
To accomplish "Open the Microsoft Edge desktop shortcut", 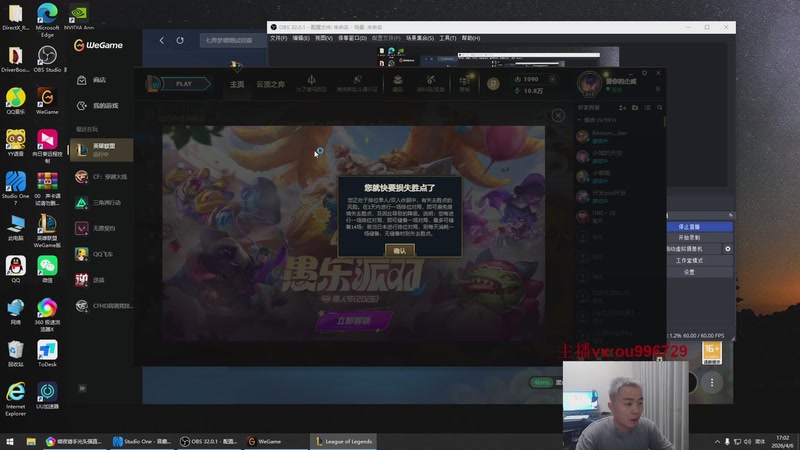I will coord(47,20).
